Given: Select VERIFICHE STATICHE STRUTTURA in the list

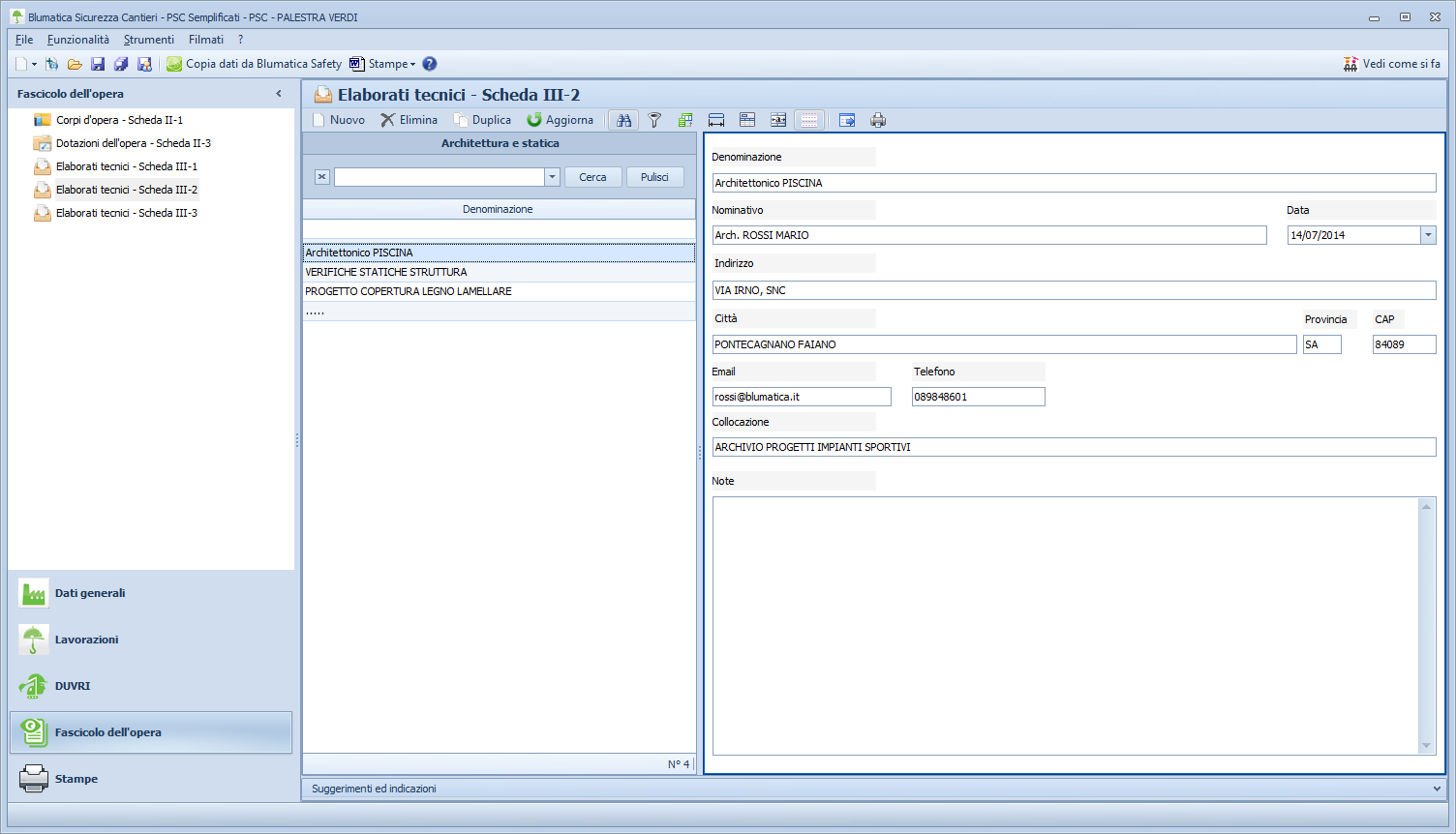Looking at the screenshot, I should click(x=386, y=272).
